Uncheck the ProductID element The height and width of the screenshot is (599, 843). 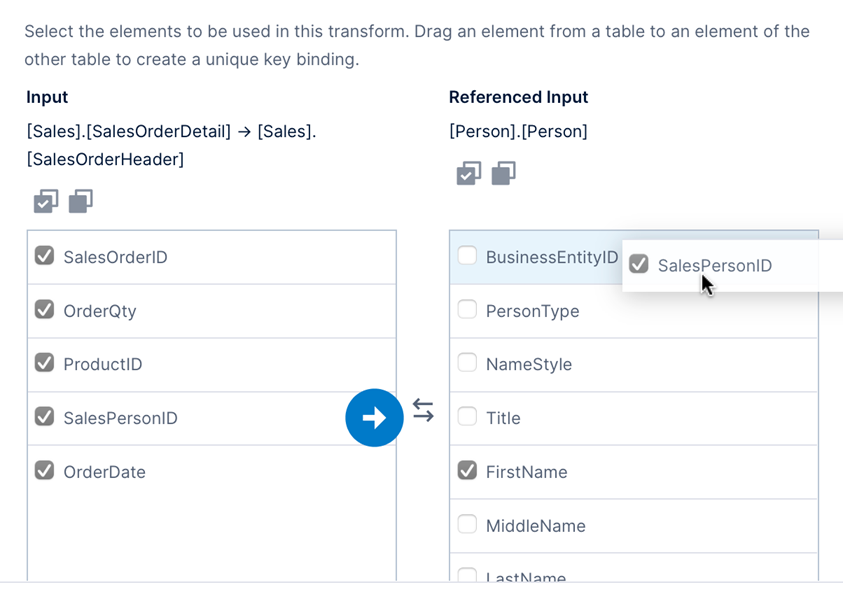(44, 364)
